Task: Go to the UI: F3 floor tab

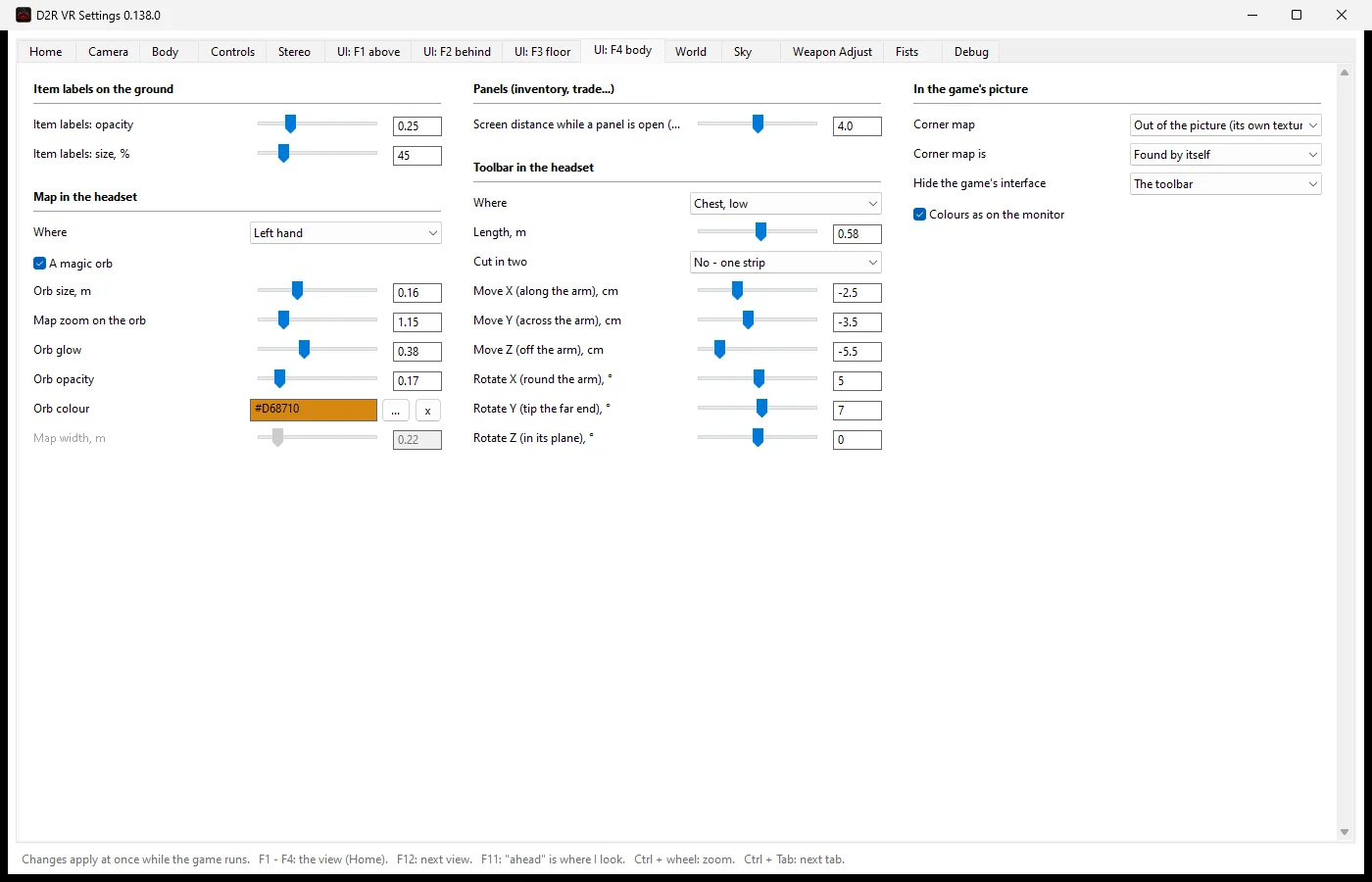Action: click(x=543, y=52)
